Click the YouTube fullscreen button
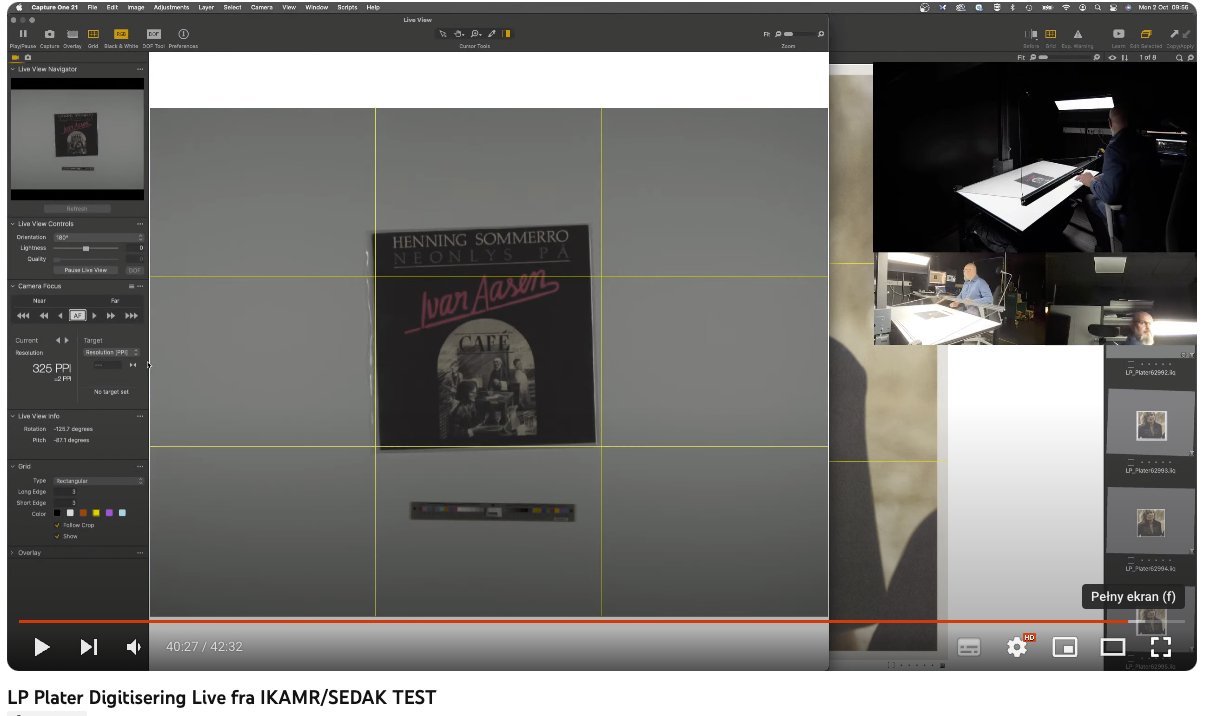 [x=1160, y=647]
